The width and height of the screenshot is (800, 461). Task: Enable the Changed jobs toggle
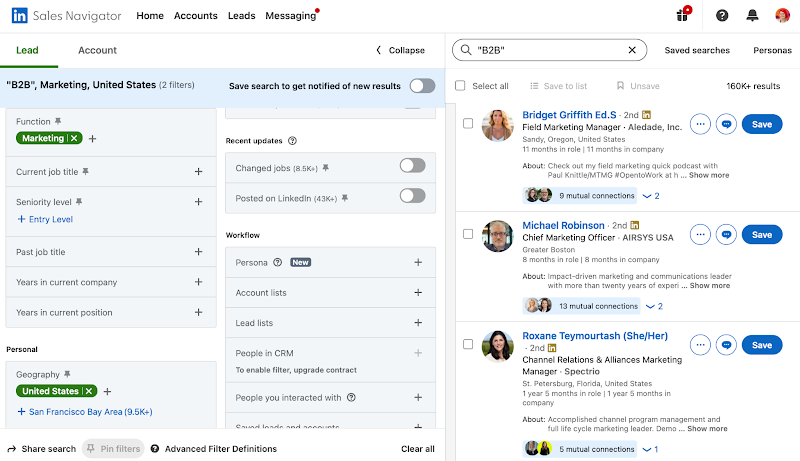tap(413, 165)
